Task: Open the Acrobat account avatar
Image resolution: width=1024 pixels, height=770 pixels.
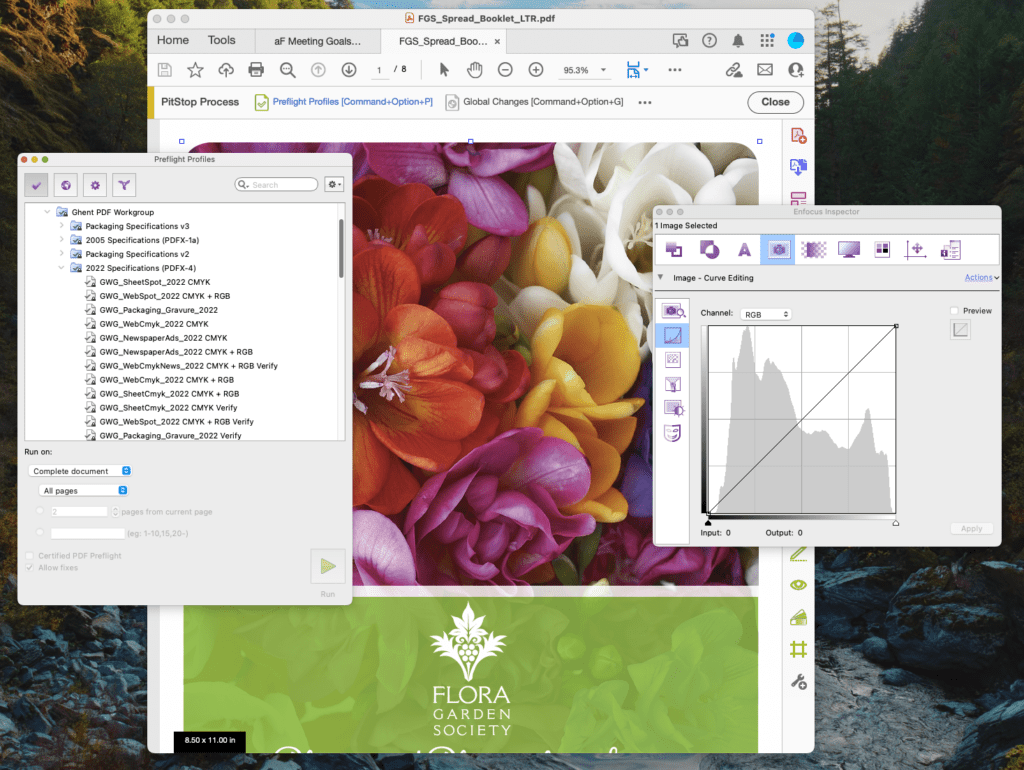Action: click(x=795, y=40)
